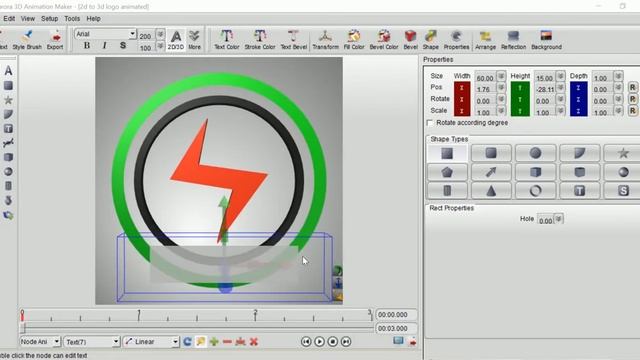The height and width of the screenshot is (360, 640).
Task: Select the star shape tool in left sidebar
Action: pos(8,100)
